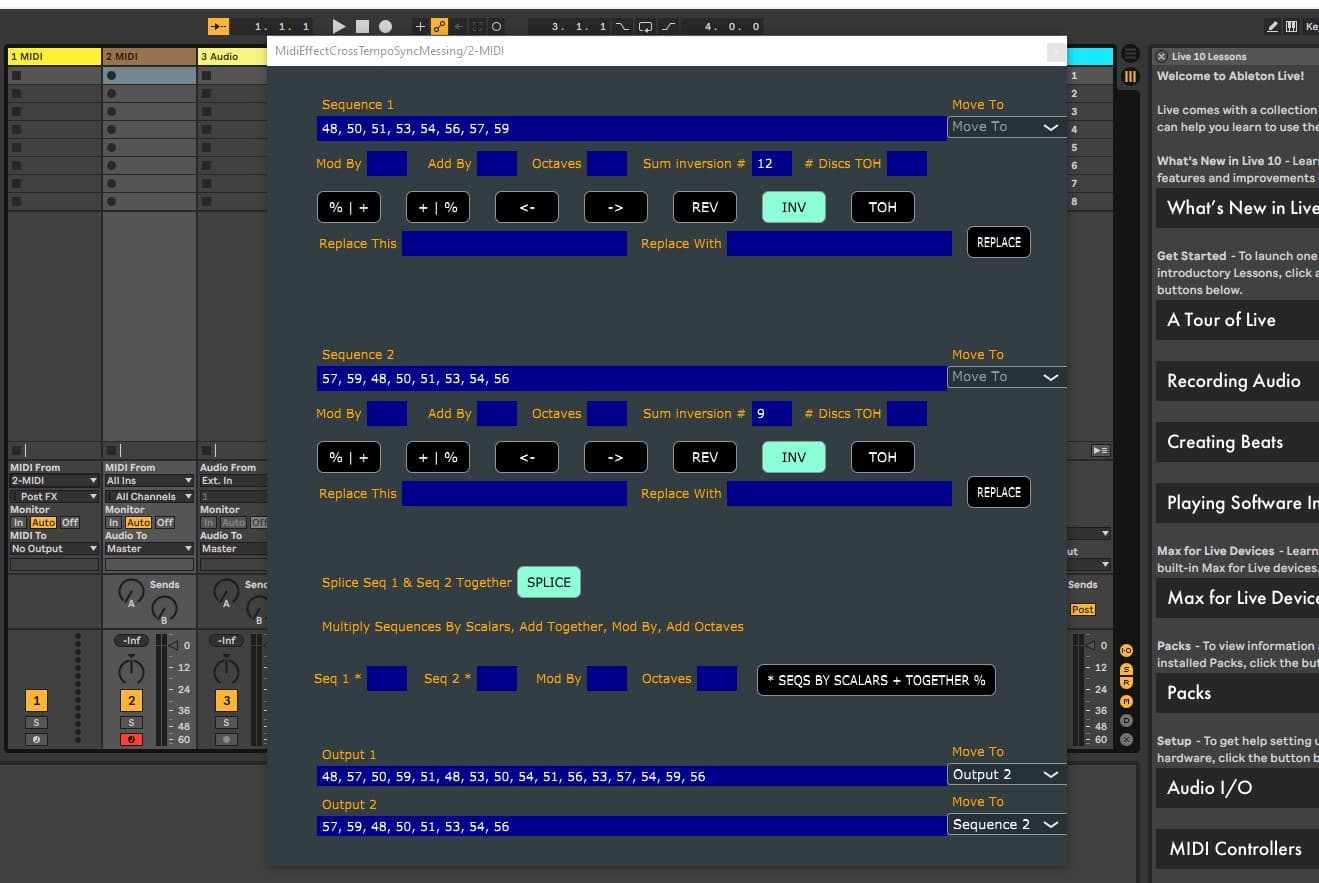Image resolution: width=1319 pixels, height=883 pixels.
Task: Open the Sequence 2 Move To dropdown under Output 2
Action: (x=1005, y=824)
